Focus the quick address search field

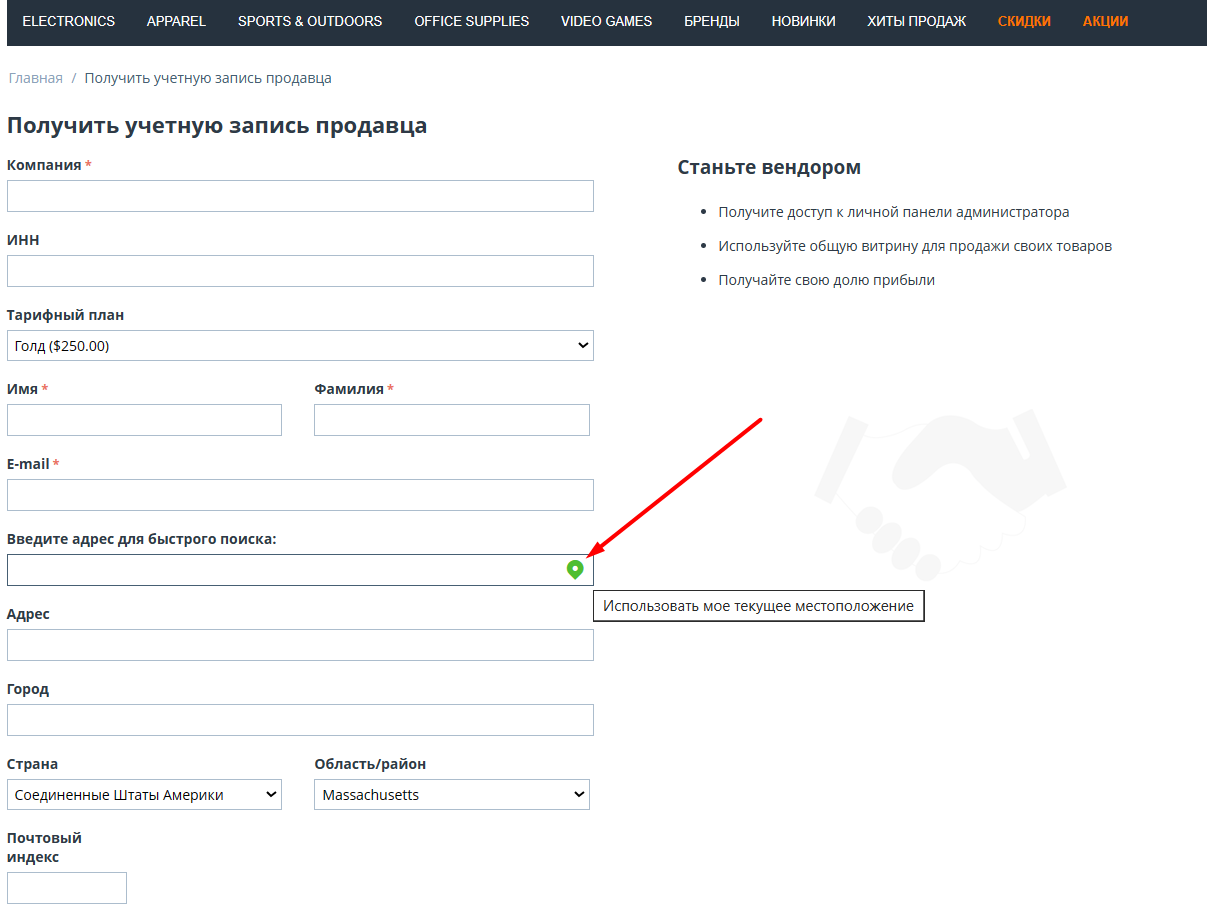(x=300, y=570)
